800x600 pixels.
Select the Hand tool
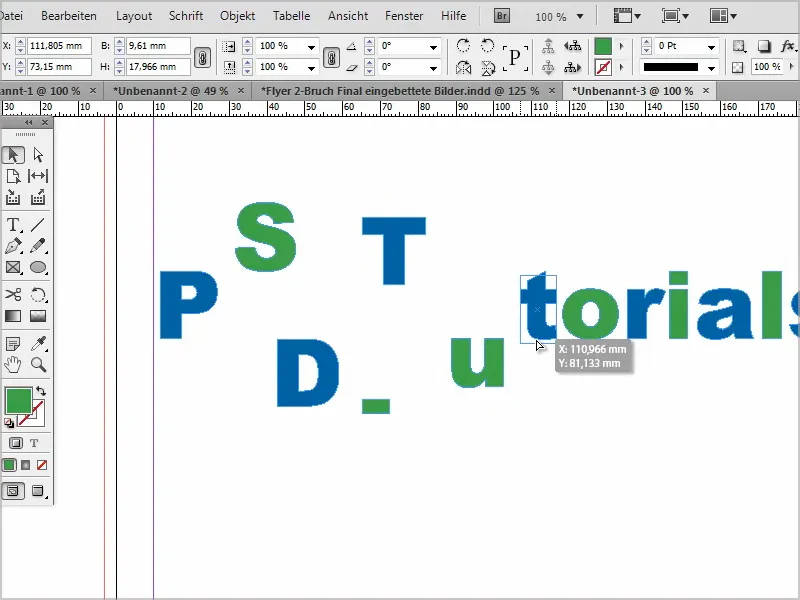(13, 364)
